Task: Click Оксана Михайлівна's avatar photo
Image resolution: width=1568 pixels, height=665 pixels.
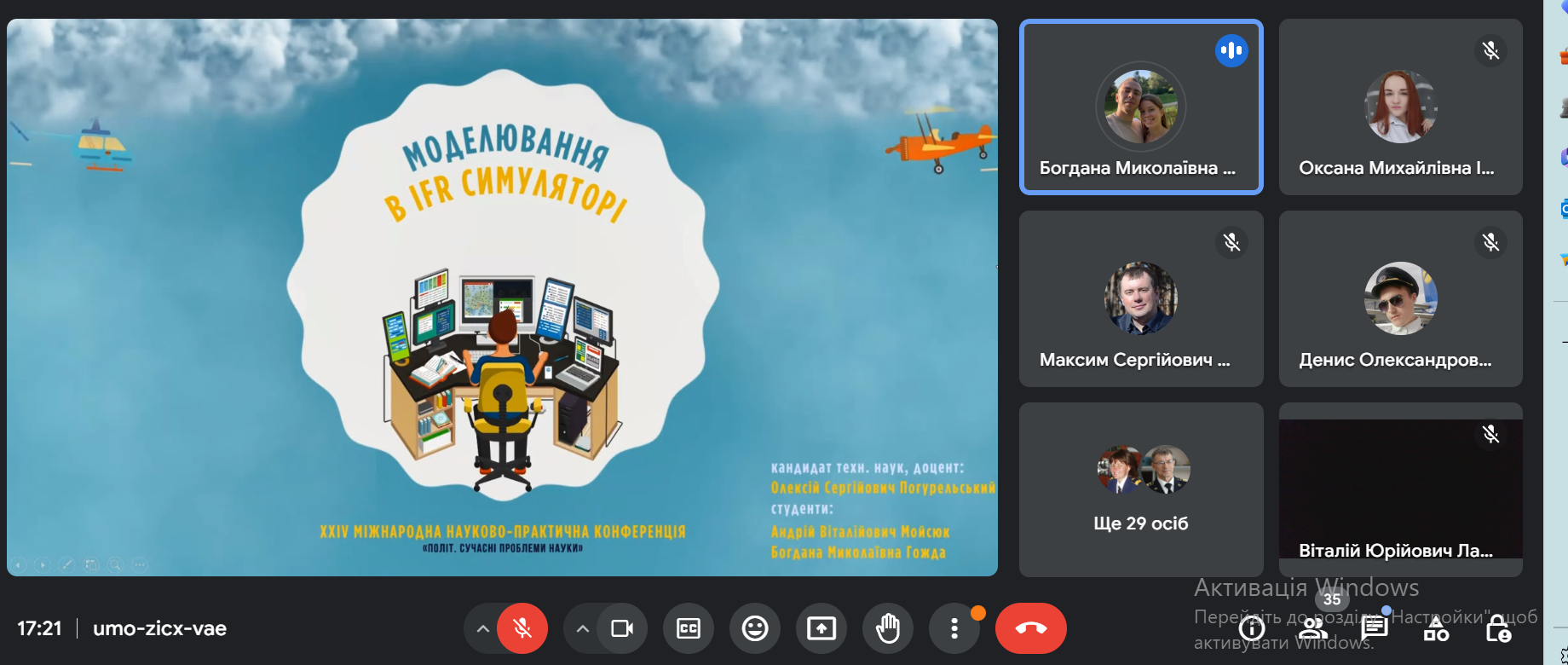Action: click(x=1400, y=107)
